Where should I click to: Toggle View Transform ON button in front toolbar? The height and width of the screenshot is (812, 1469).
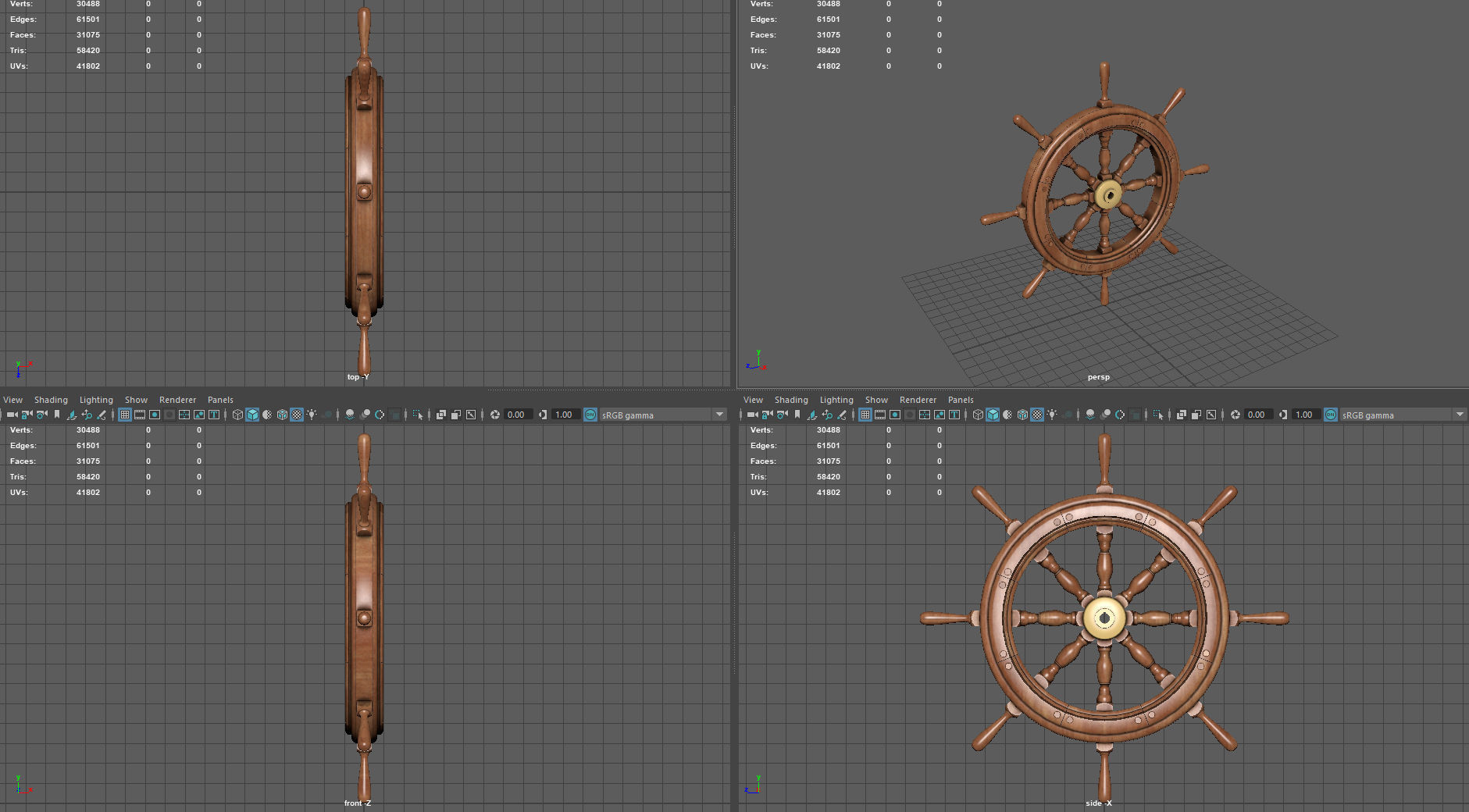pyautogui.click(x=590, y=415)
